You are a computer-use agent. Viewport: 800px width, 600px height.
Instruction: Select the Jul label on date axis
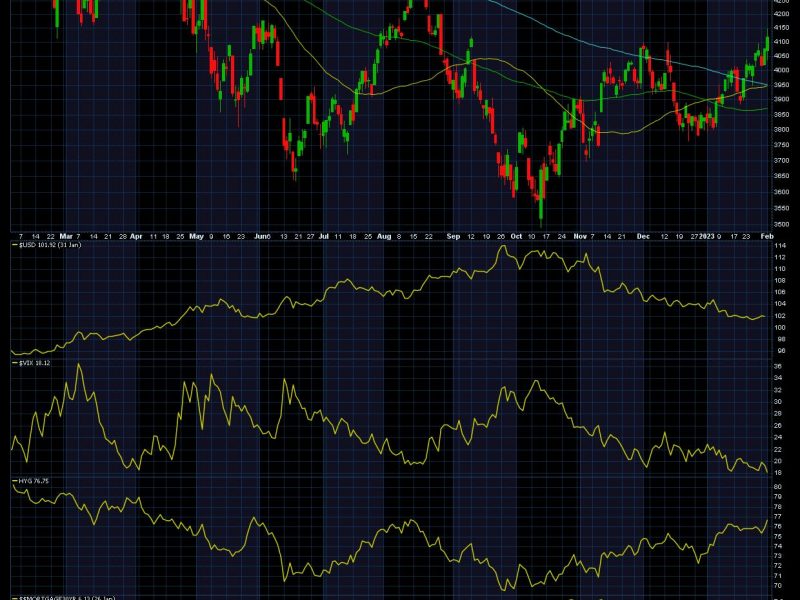(324, 236)
